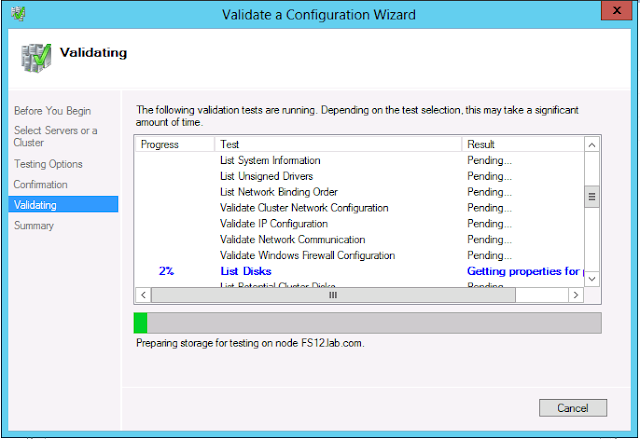Click the horizontal scroll right arrow
Viewport: 640px width, 439px height.
576,295
